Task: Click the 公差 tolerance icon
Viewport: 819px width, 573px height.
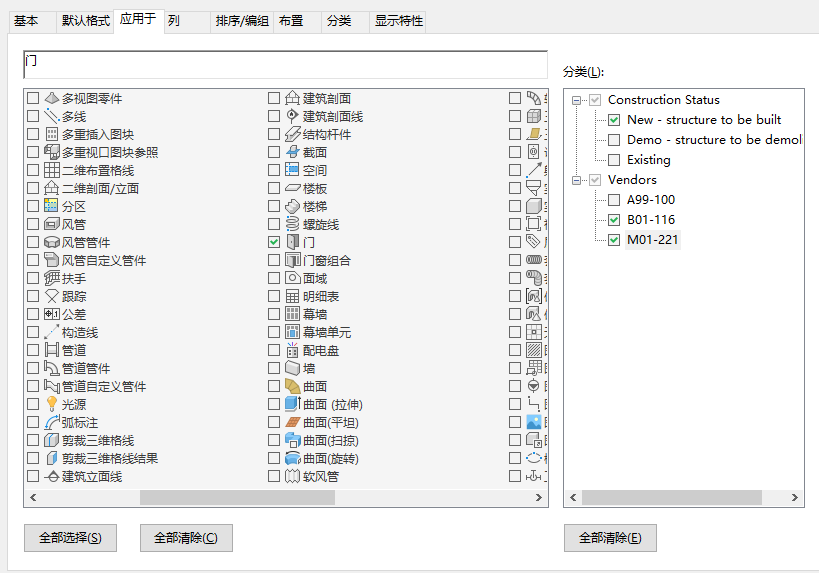Action: click(x=52, y=314)
